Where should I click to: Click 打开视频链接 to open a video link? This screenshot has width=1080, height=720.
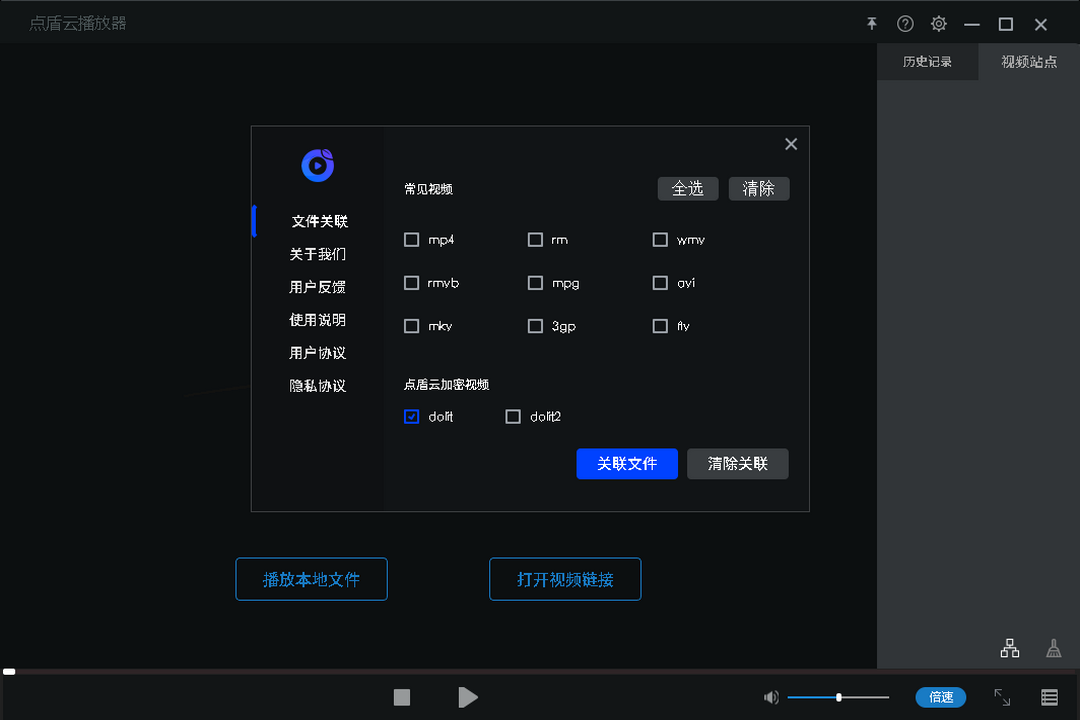coord(564,579)
